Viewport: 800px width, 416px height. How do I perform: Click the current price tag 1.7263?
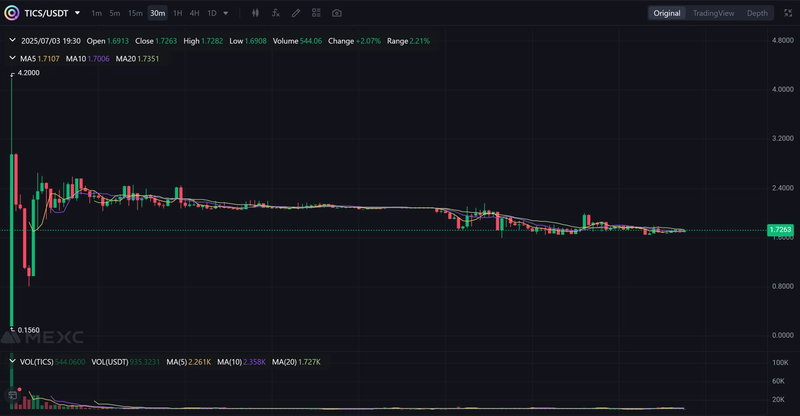780,230
